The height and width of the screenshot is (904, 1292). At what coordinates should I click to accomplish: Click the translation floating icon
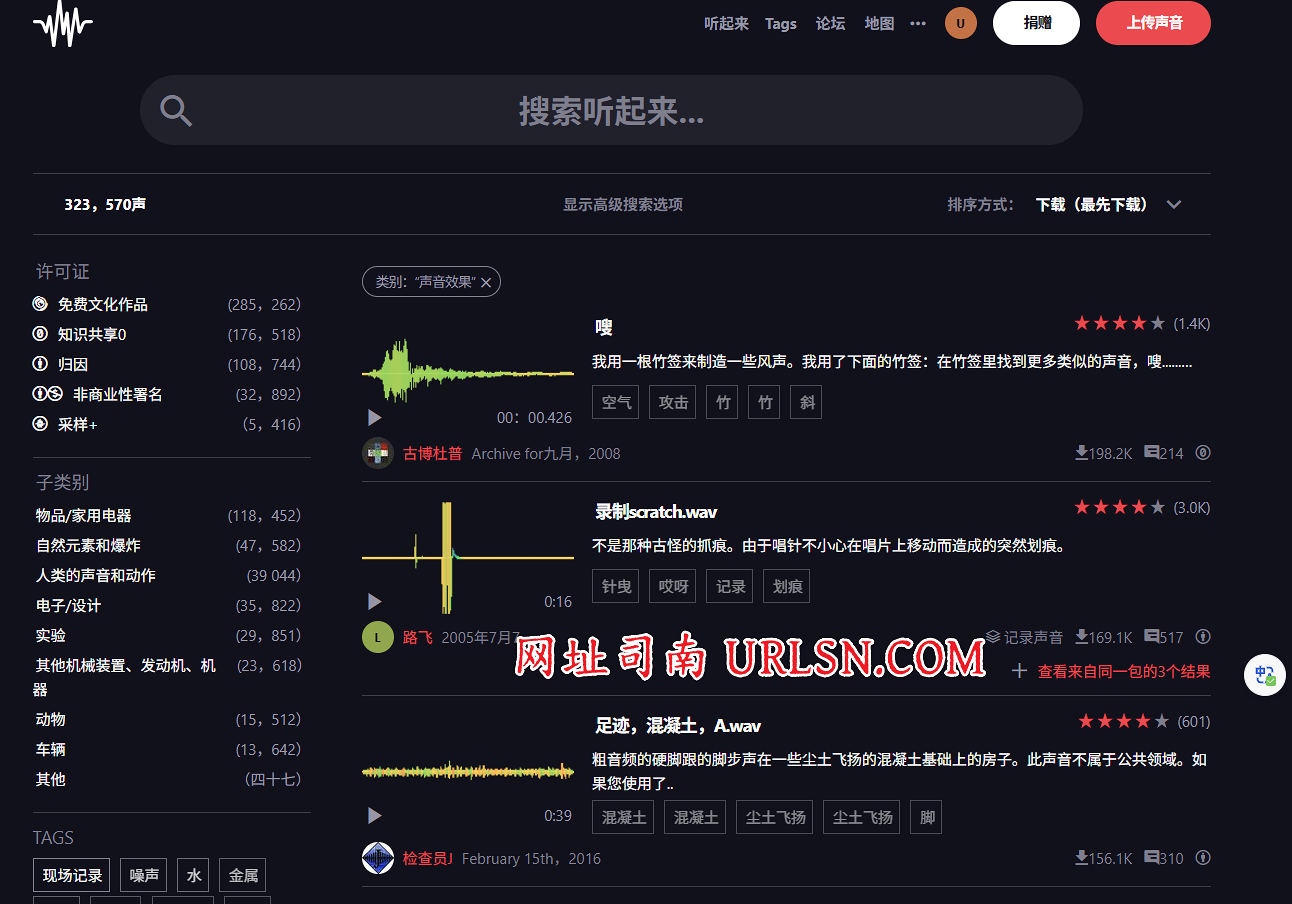click(x=1265, y=675)
